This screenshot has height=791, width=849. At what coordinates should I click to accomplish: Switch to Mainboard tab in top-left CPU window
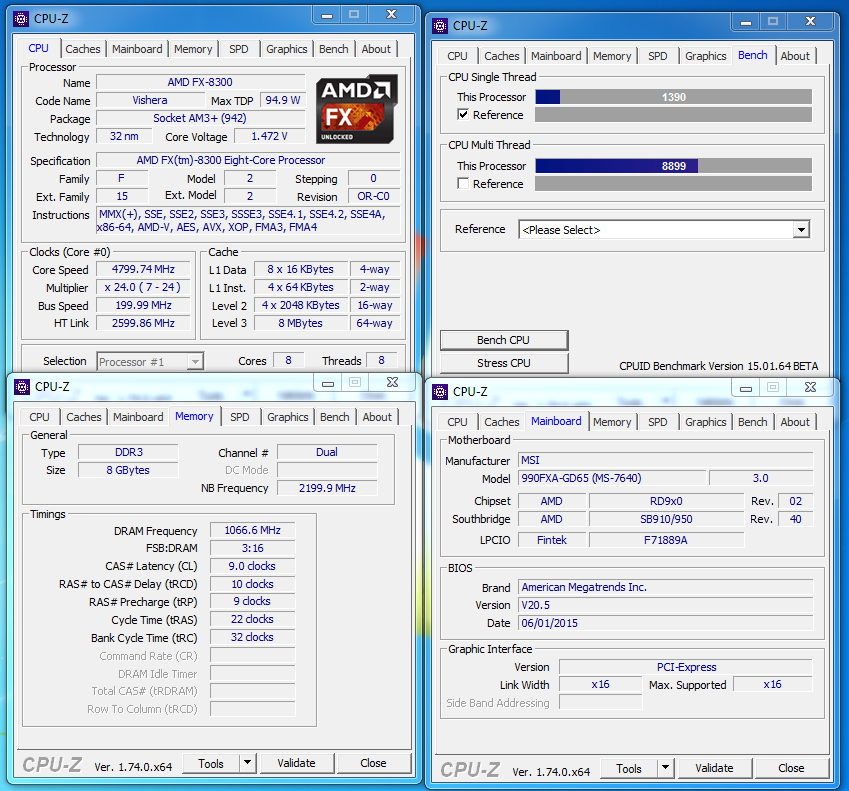[x=137, y=49]
